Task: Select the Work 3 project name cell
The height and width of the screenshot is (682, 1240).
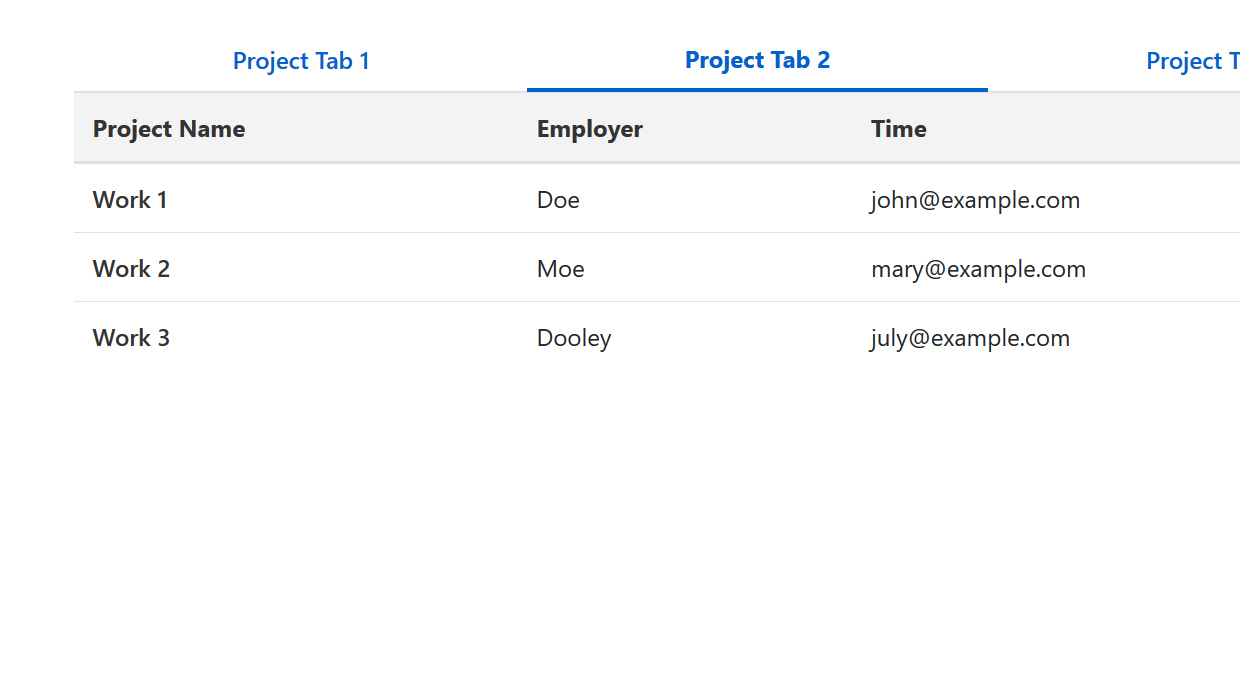Action: pyautogui.click(x=131, y=338)
